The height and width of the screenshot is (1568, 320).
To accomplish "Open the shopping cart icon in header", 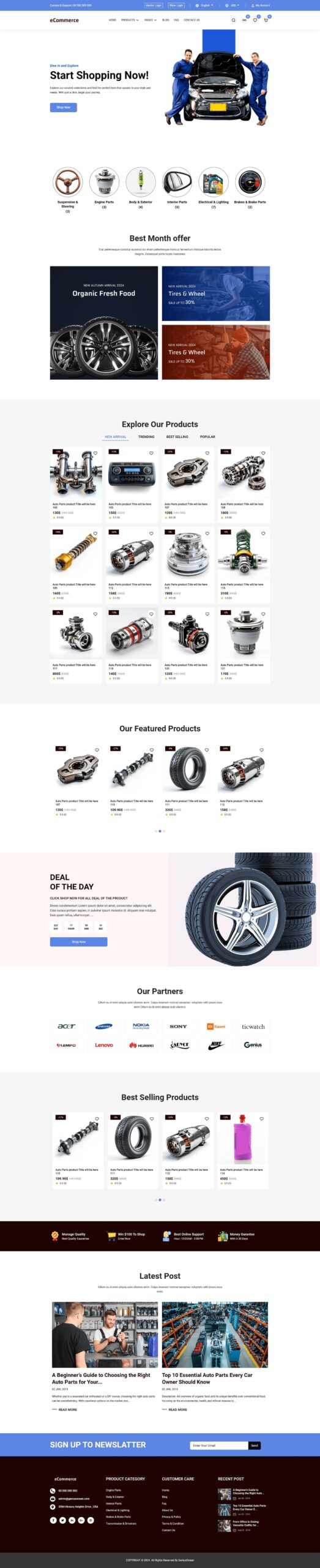I will point(266,20).
